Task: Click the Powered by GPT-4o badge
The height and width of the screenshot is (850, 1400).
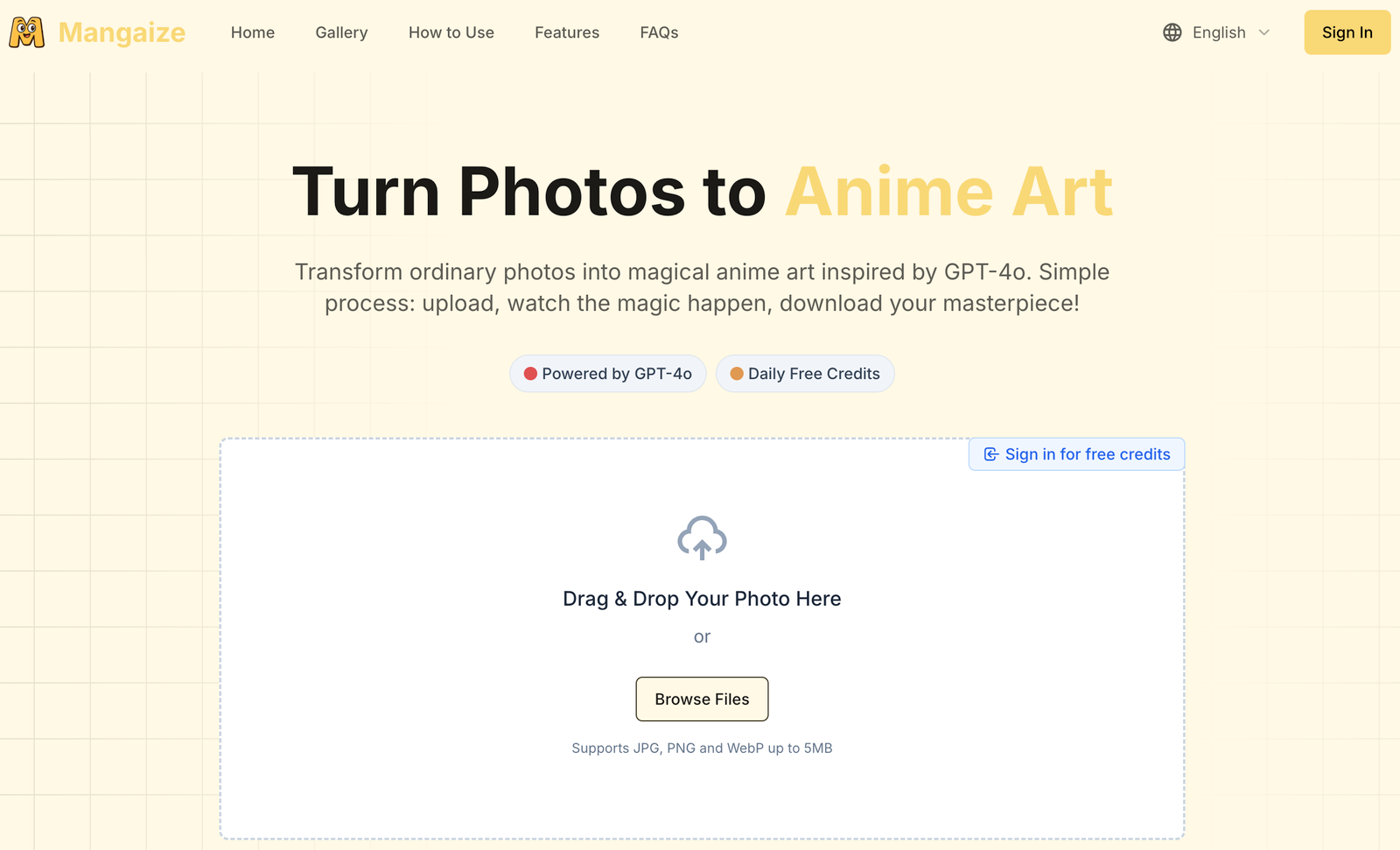Action: (608, 374)
